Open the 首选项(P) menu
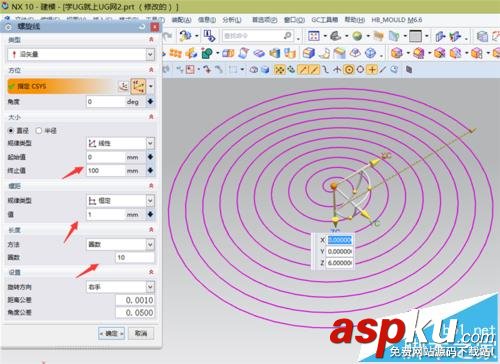The width and height of the screenshot is (500, 364). [264, 20]
